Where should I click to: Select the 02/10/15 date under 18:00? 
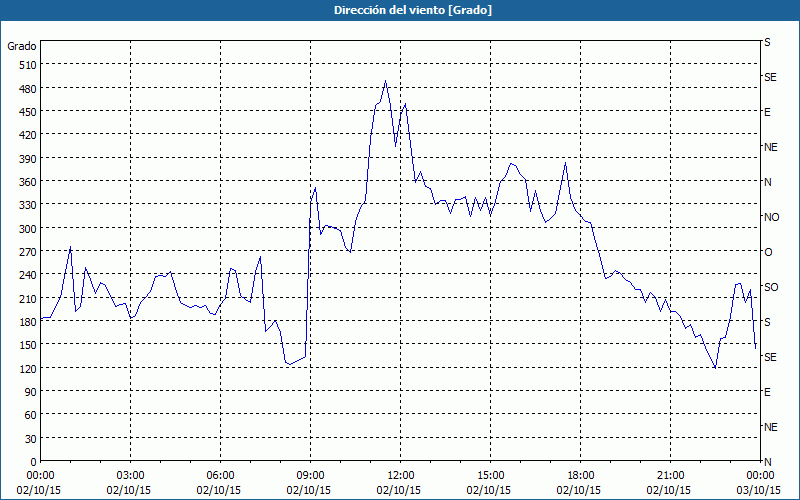(x=579, y=490)
